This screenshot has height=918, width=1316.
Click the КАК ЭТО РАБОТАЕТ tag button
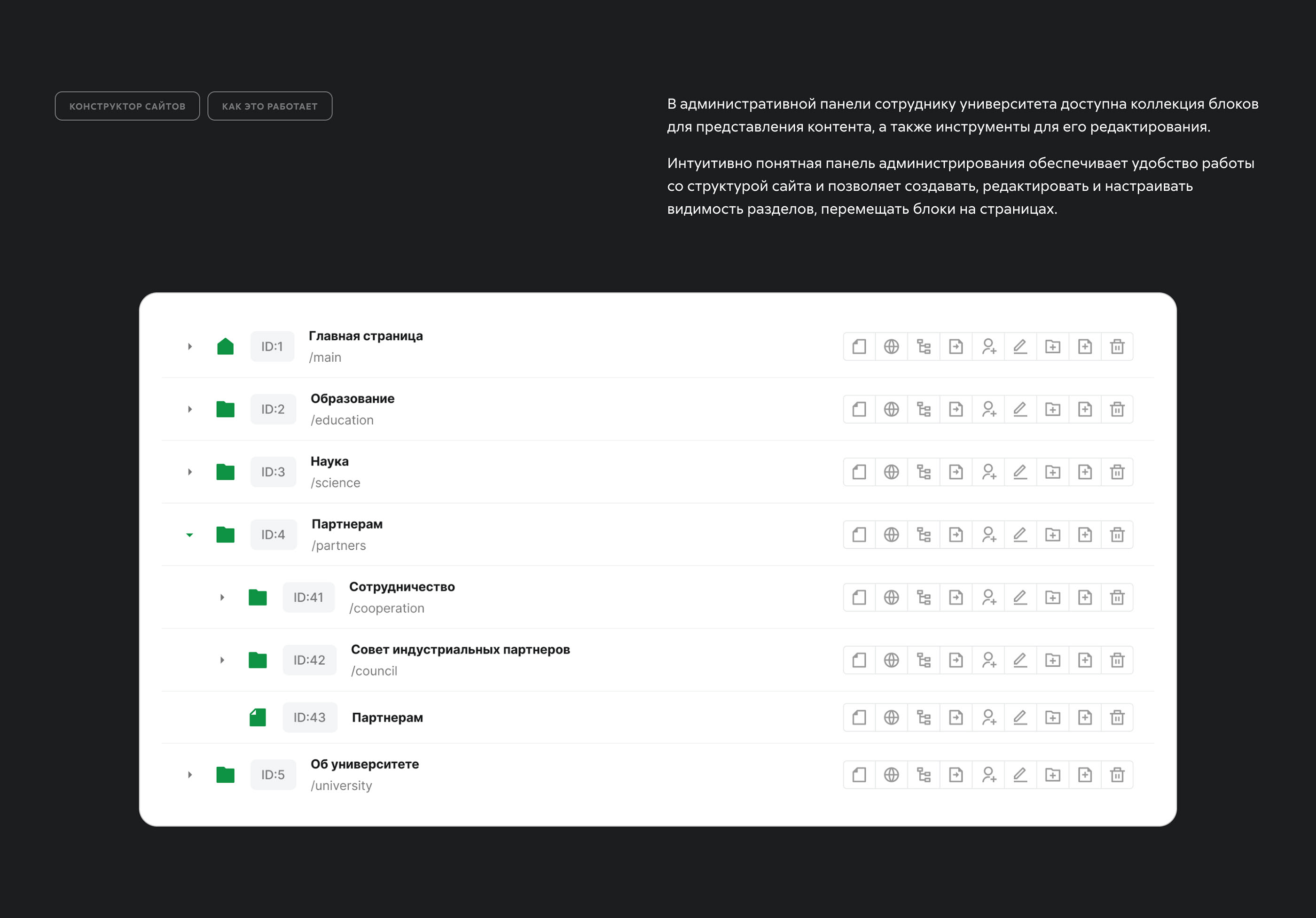coord(269,106)
